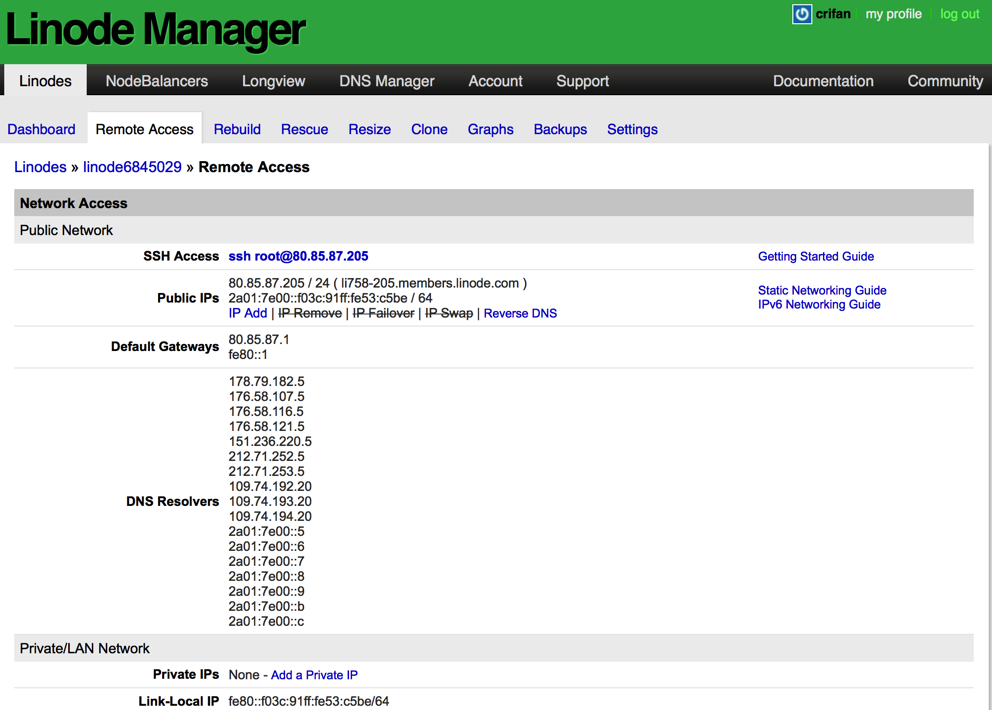This screenshot has width=992, height=710.
Task: Click the IP Add link
Action: tap(247, 313)
